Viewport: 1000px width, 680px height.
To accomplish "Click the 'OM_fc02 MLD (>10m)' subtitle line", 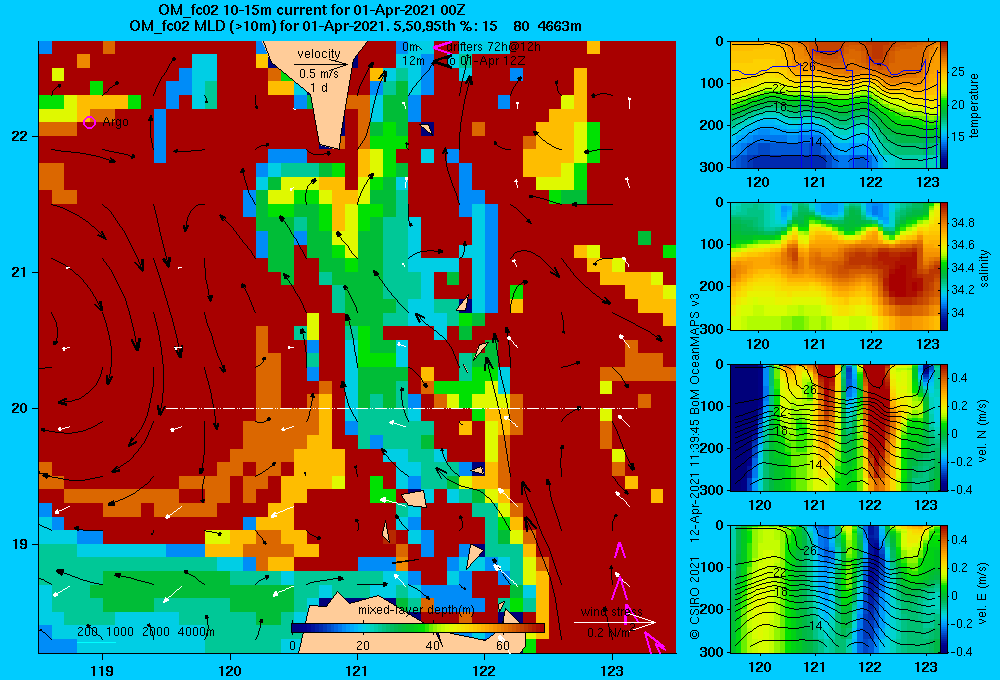I will click(355, 26).
